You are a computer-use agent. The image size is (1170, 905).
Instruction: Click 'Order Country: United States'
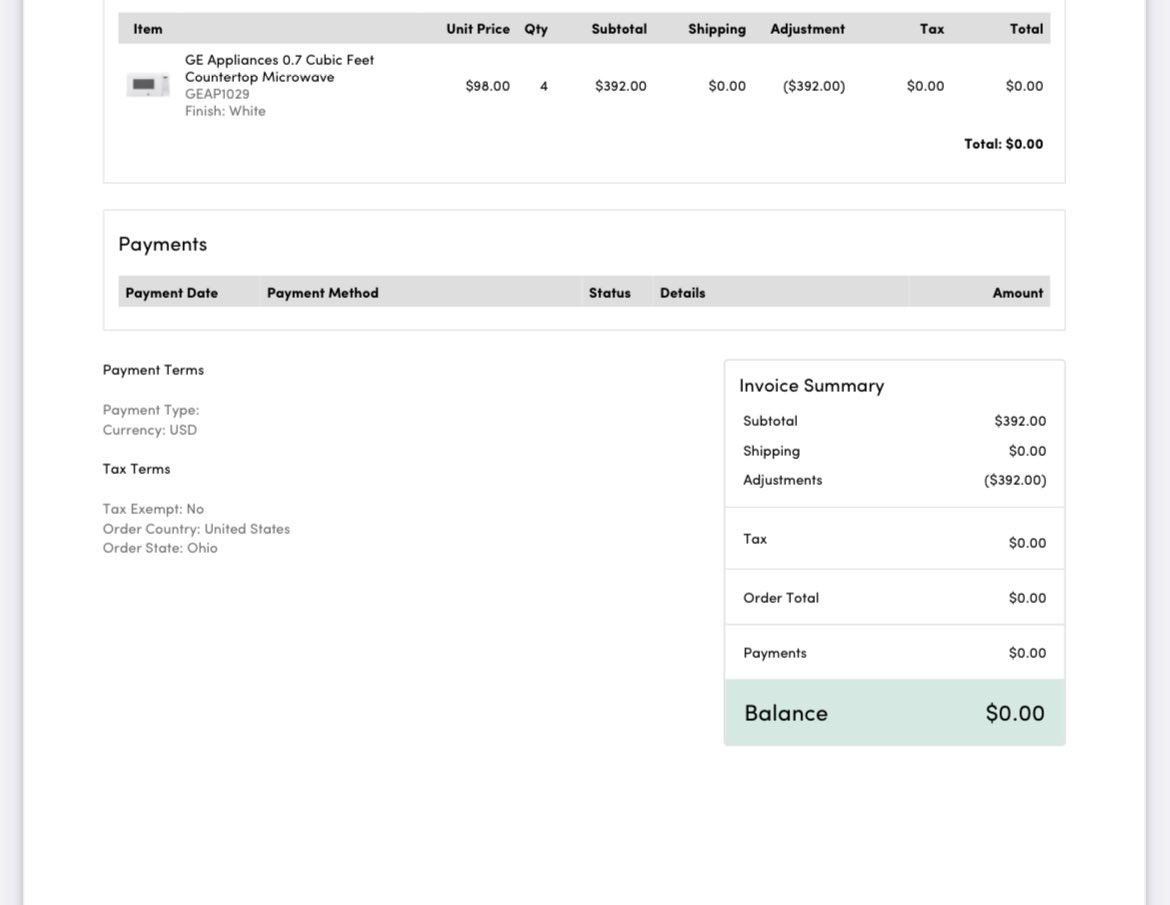coord(195,529)
